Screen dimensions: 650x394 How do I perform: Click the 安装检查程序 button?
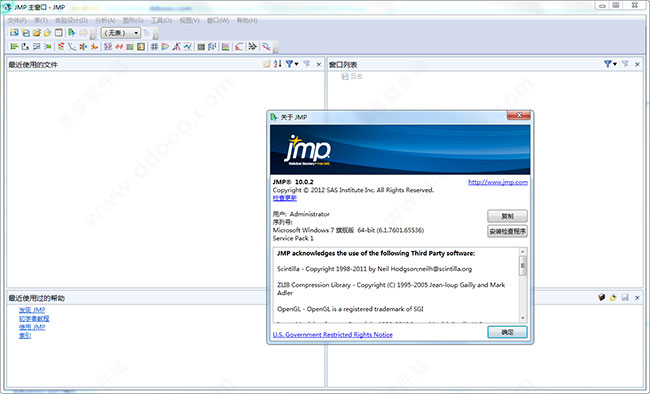tap(507, 231)
